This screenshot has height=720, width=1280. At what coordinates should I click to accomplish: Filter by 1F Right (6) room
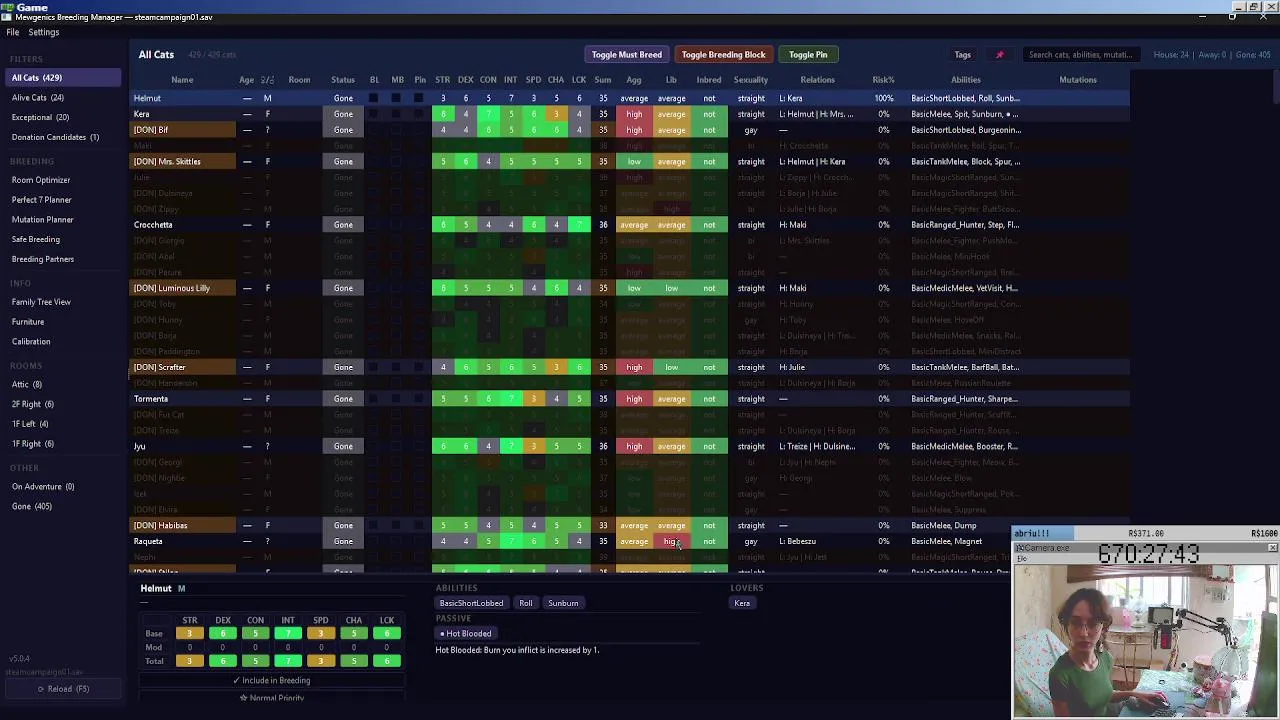point(63,443)
